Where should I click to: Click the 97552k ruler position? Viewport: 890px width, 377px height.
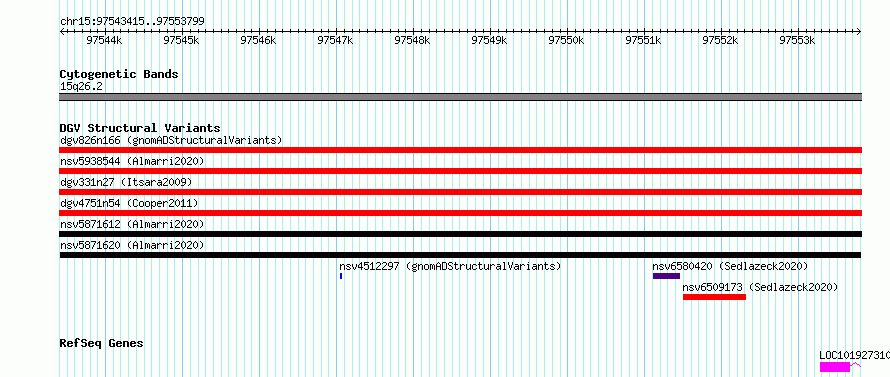(720, 40)
